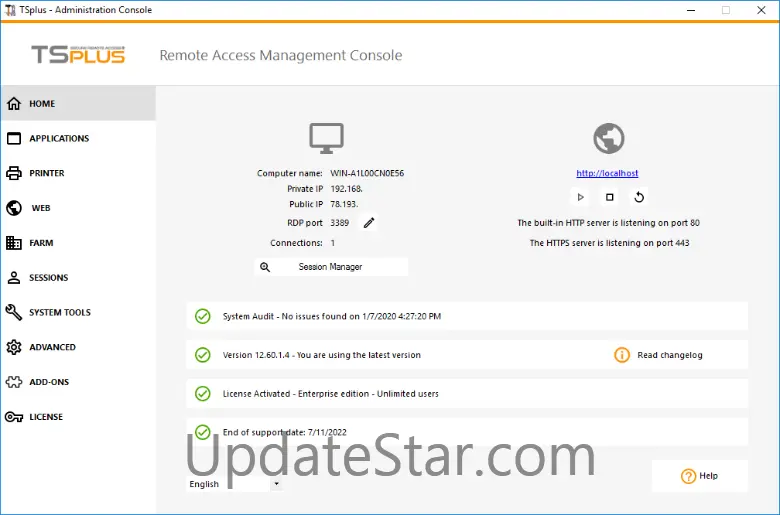Open the LICENSE section
Screen dimensions: 780x515
click(79, 417)
